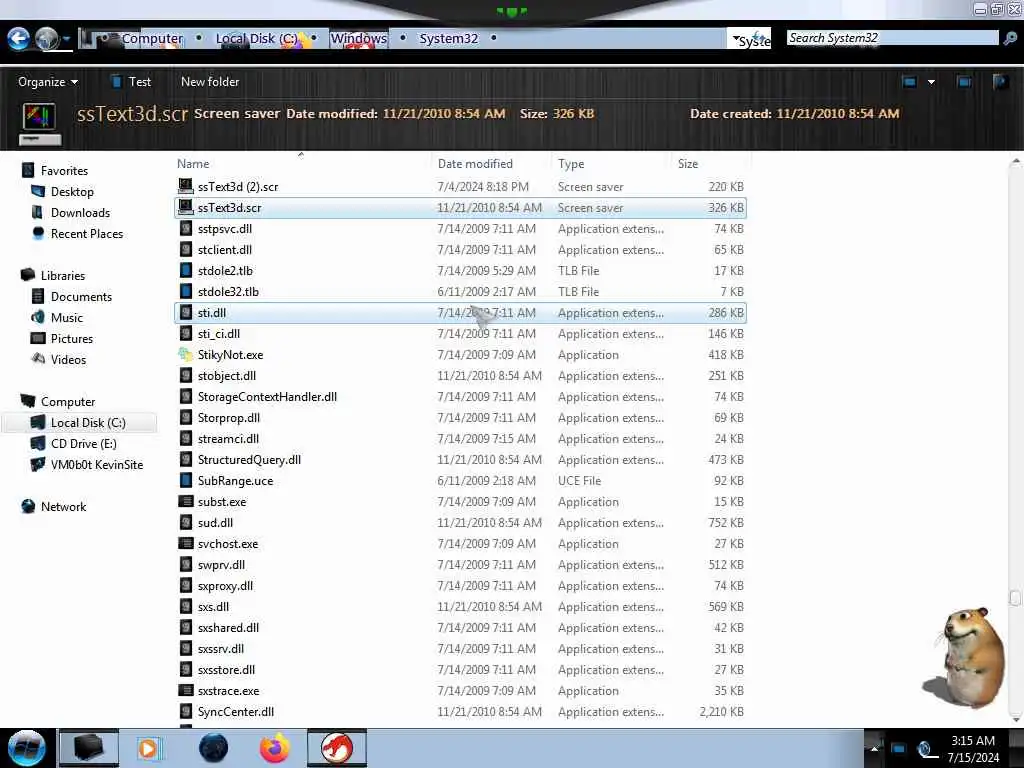The image size is (1024, 768).
Task: Toggle the preview pane icon
Action: (964, 82)
